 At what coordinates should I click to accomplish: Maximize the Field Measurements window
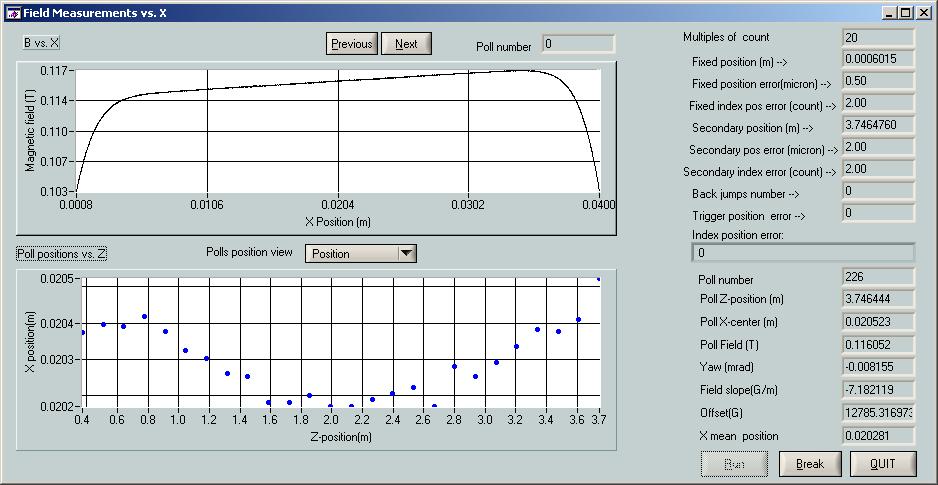tap(906, 13)
